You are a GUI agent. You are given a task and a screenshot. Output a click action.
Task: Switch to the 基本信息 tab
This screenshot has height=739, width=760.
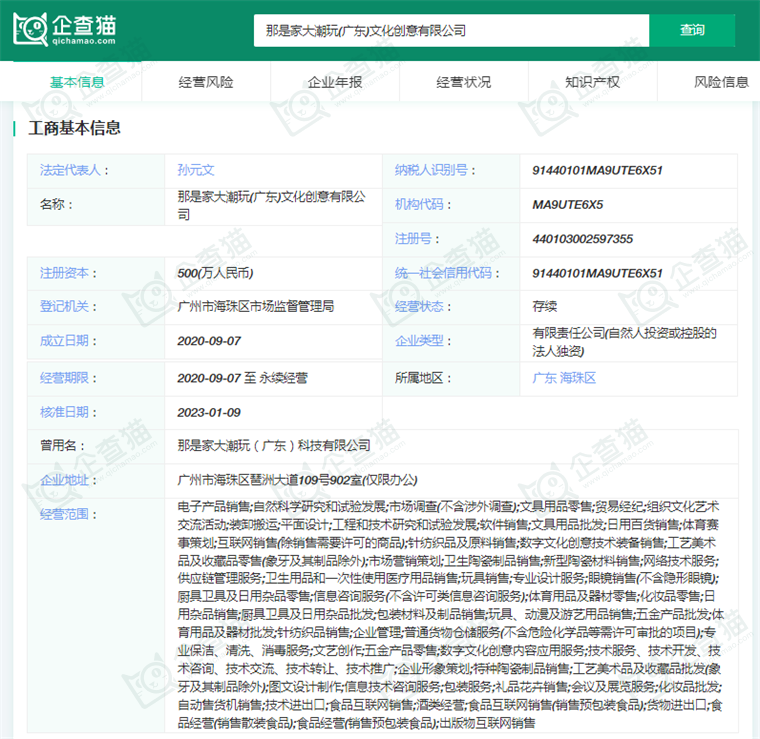[x=77, y=82]
